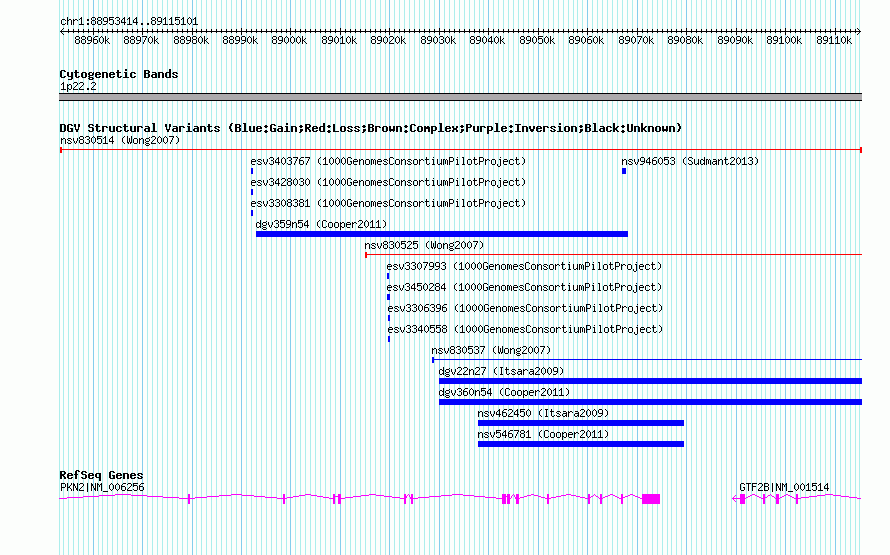
Task: Select the 89110k ruler position
Action: pos(834,40)
